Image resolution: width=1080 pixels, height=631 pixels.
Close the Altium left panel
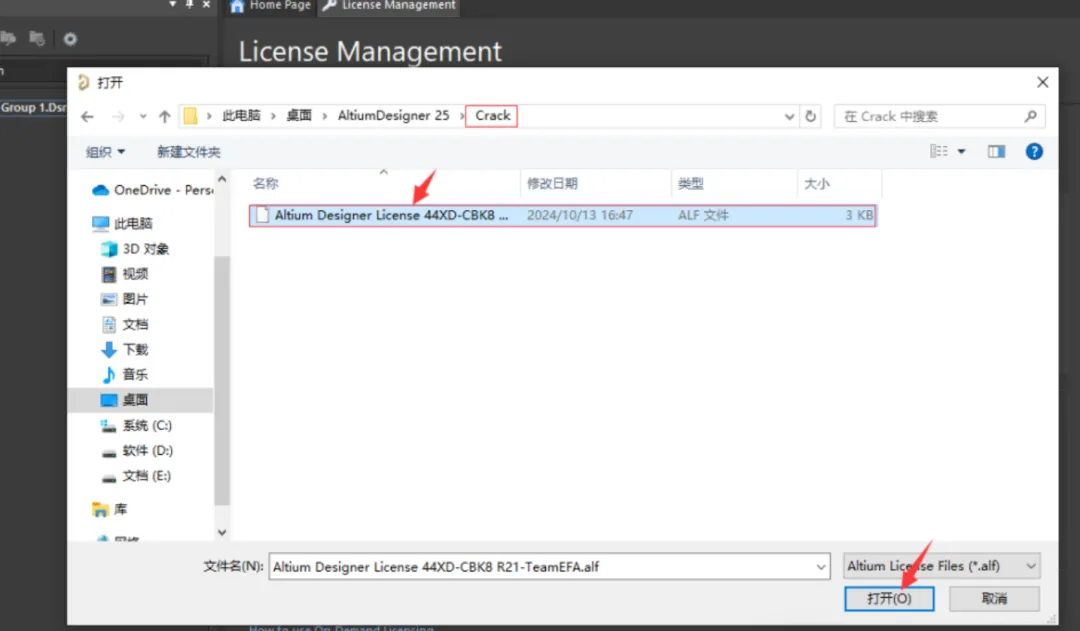pos(206,4)
